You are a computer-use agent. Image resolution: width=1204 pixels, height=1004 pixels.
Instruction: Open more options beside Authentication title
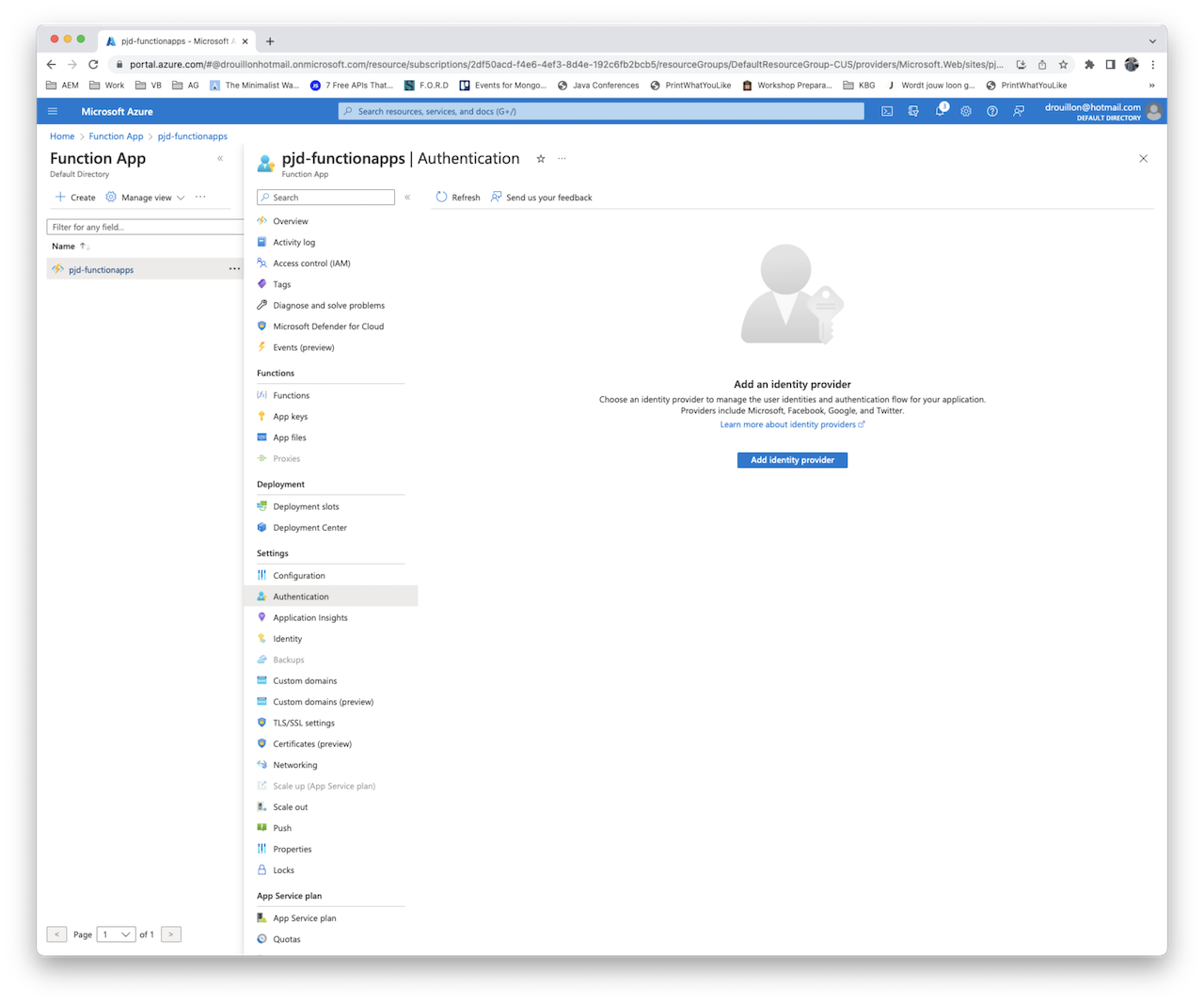click(x=562, y=159)
